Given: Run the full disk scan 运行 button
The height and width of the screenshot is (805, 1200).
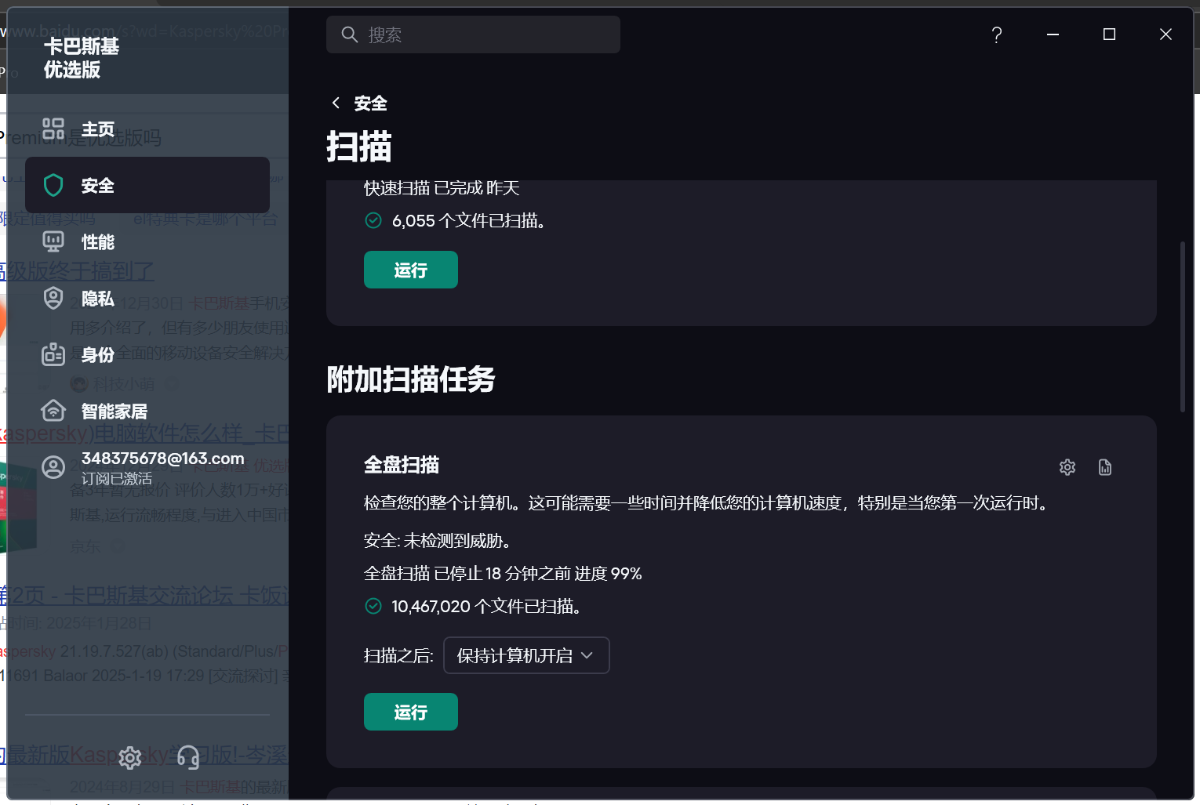Looking at the screenshot, I should click(x=411, y=712).
